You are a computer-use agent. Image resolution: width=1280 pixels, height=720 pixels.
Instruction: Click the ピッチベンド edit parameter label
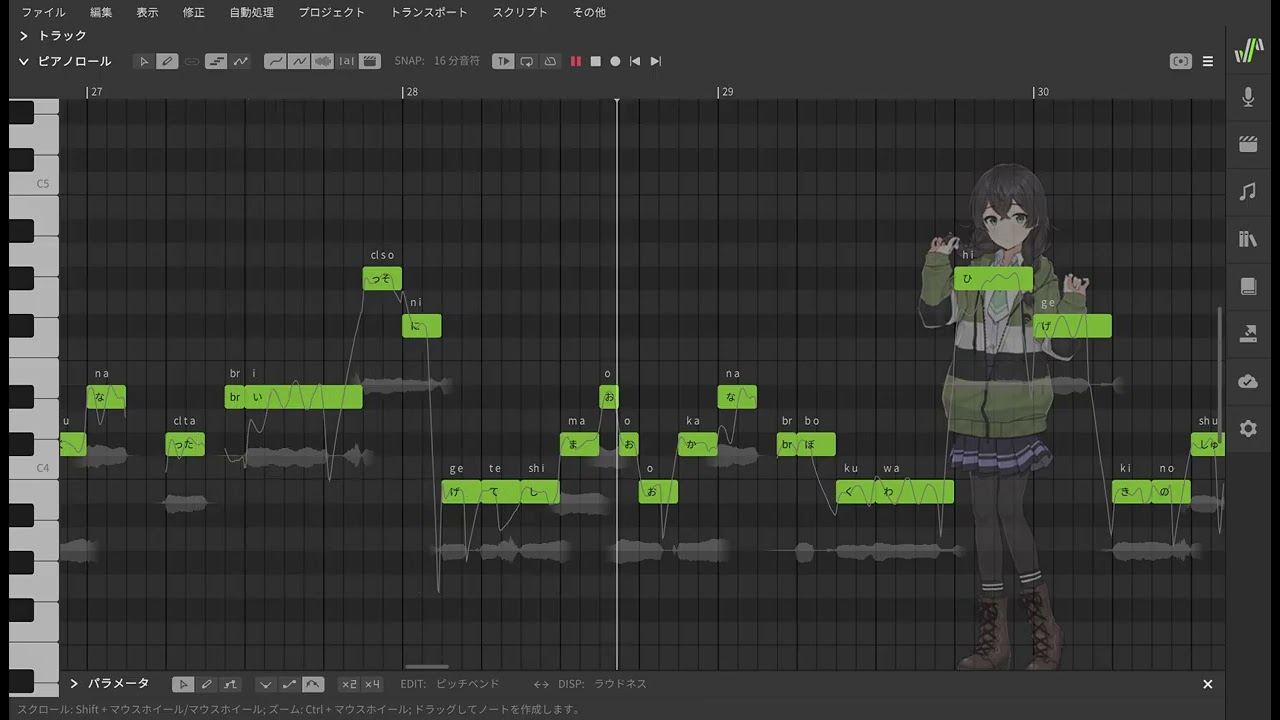pos(467,684)
